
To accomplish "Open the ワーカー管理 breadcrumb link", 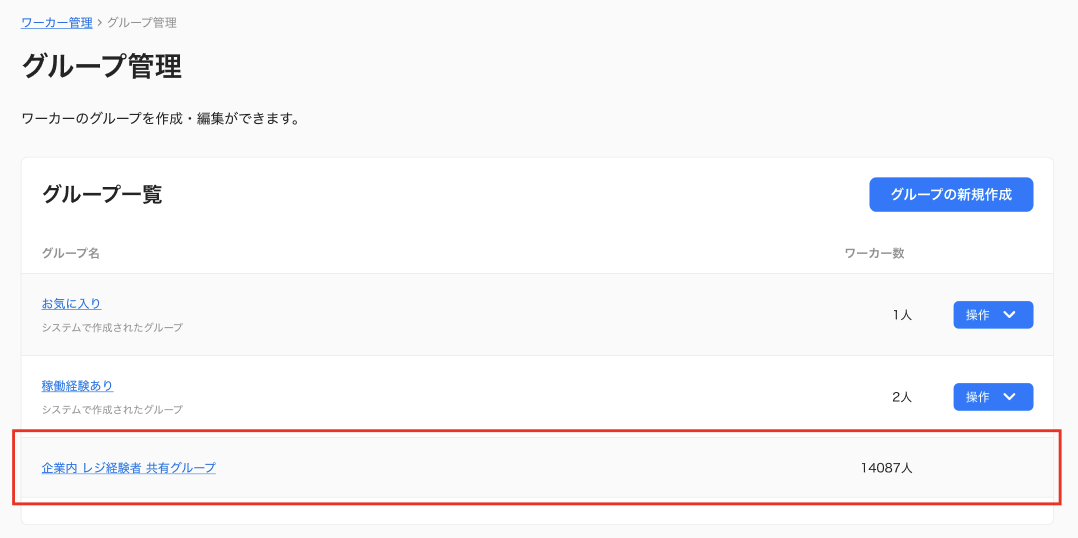I will (57, 23).
